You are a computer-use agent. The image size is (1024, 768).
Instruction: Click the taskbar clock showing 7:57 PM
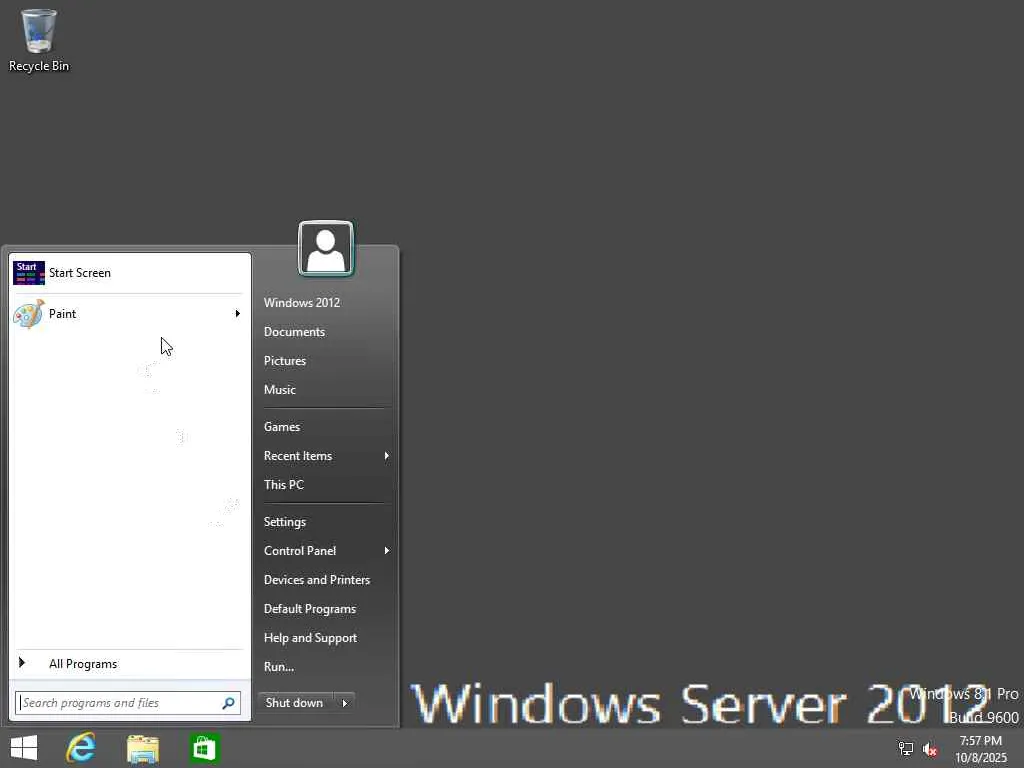[x=980, y=749]
